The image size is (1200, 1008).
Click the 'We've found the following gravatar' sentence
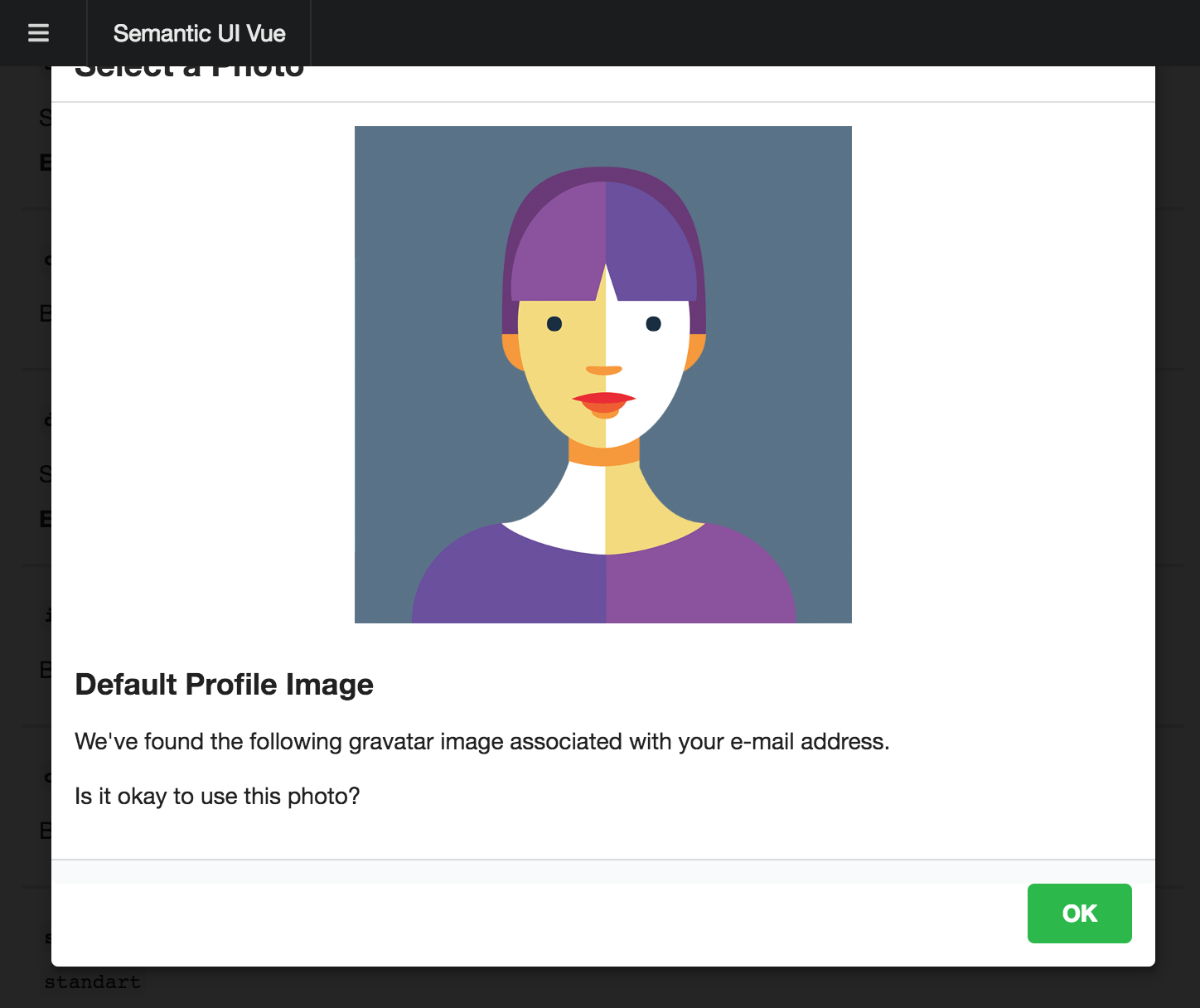point(481,741)
